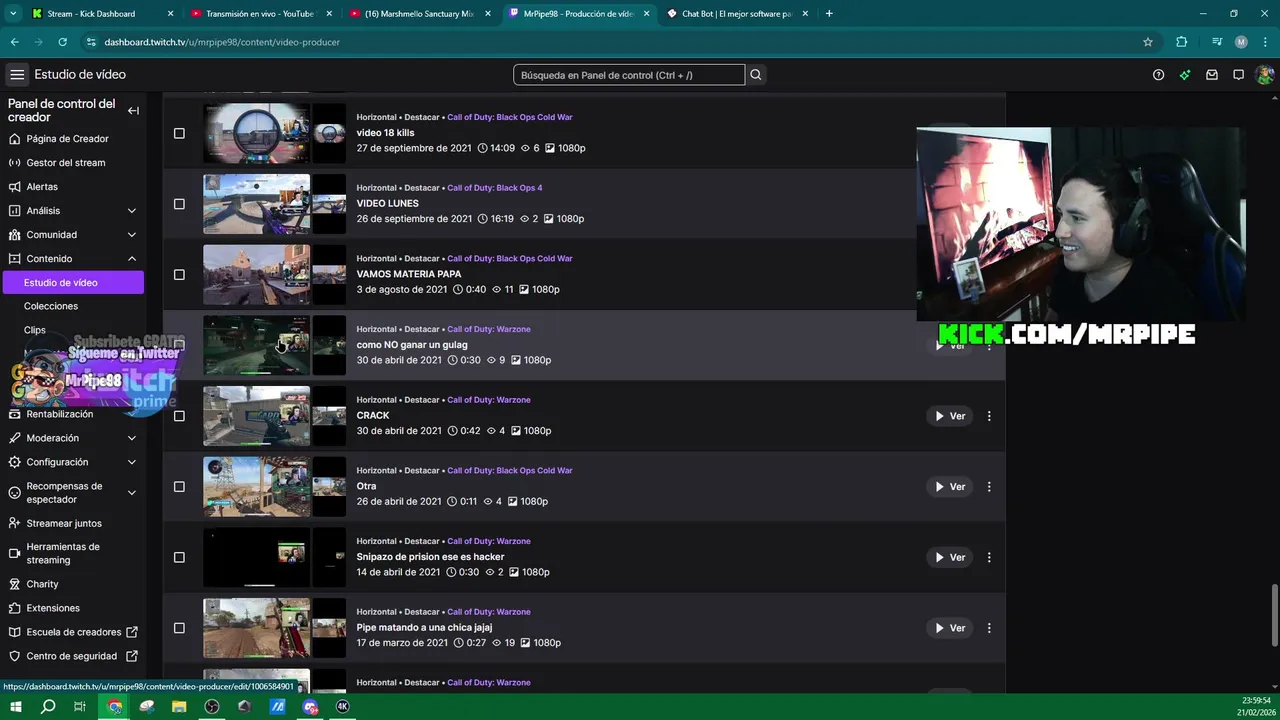The image size is (1280, 720).
Task: Expand the Moderación section
Action: [x=131, y=438]
